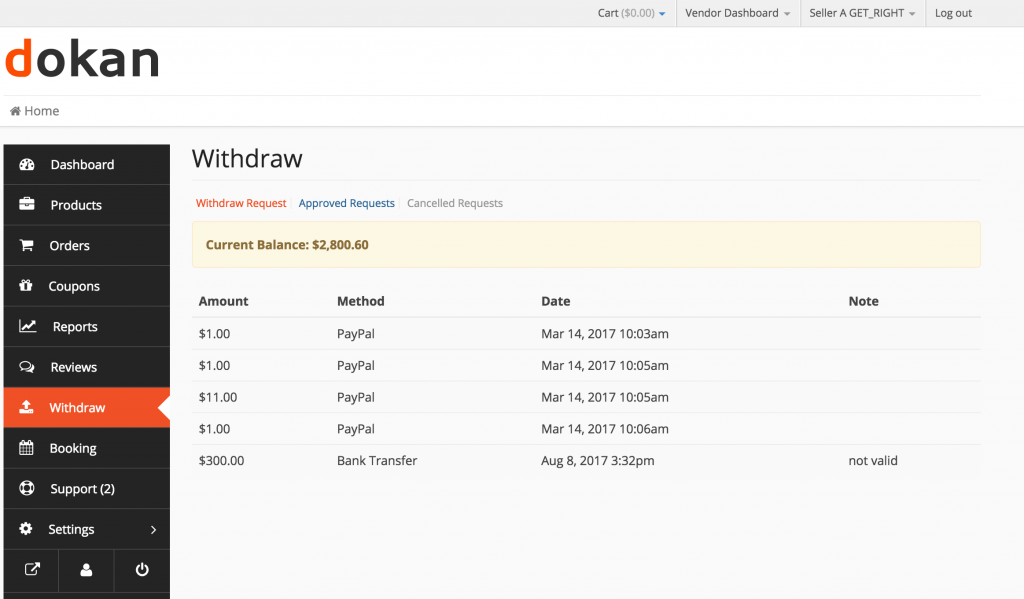Click the dokan logo
Screen dimensions: 1024x599
pyautogui.click(x=82, y=58)
